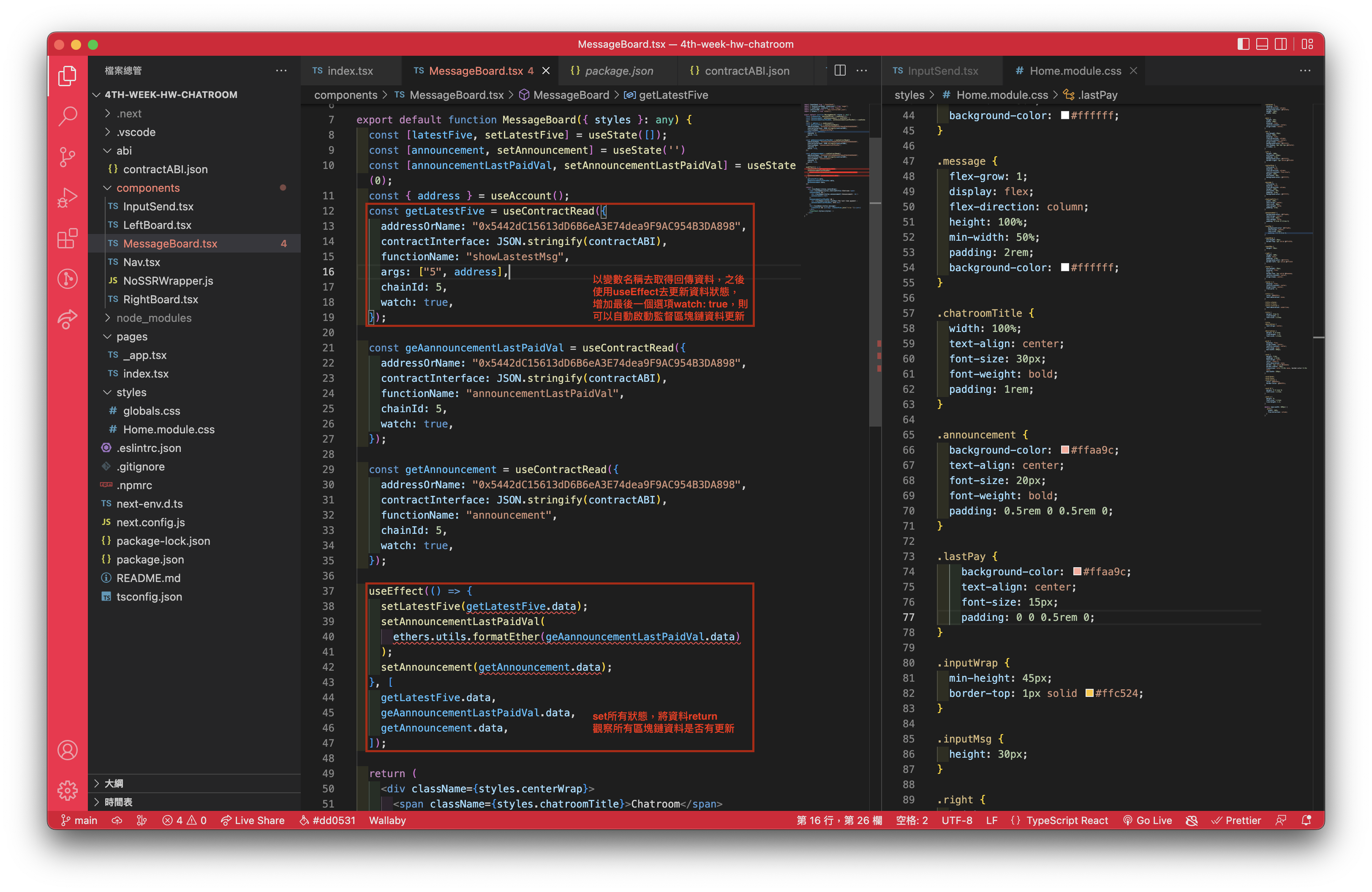
Task: Open RightBoard.tsx in the file explorer
Action: (x=160, y=299)
